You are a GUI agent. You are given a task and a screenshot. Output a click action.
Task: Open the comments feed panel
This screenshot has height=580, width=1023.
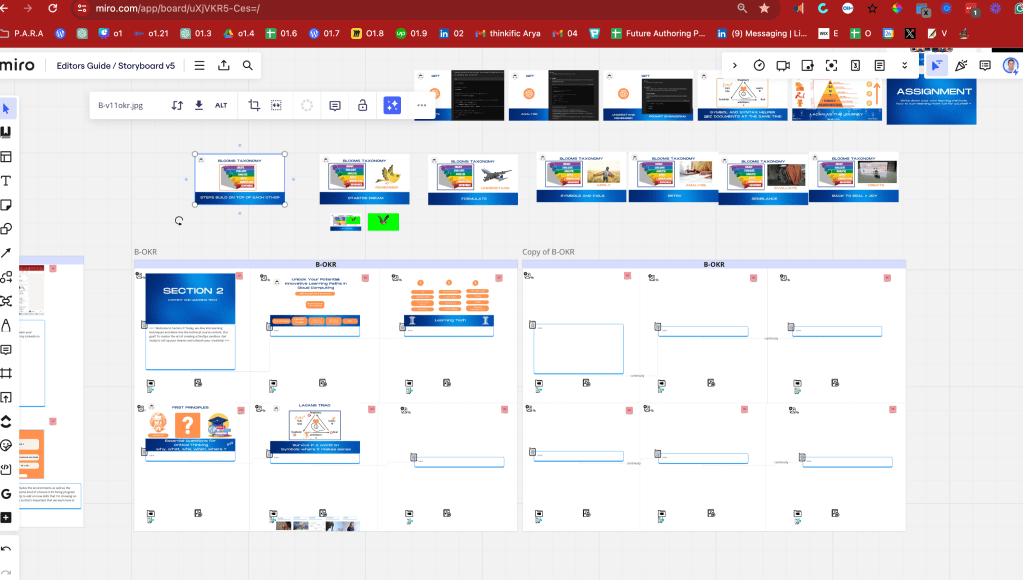pos(985,65)
